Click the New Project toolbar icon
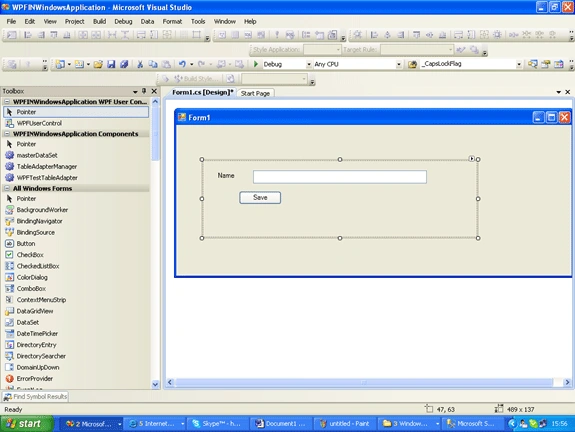The width and height of the screenshot is (575, 432). (x=60, y=65)
